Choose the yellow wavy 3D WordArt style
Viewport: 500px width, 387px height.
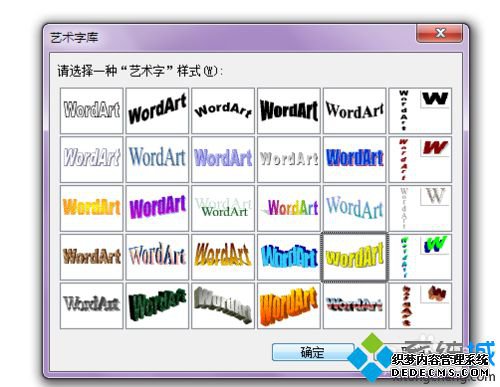[x=354, y=257]
